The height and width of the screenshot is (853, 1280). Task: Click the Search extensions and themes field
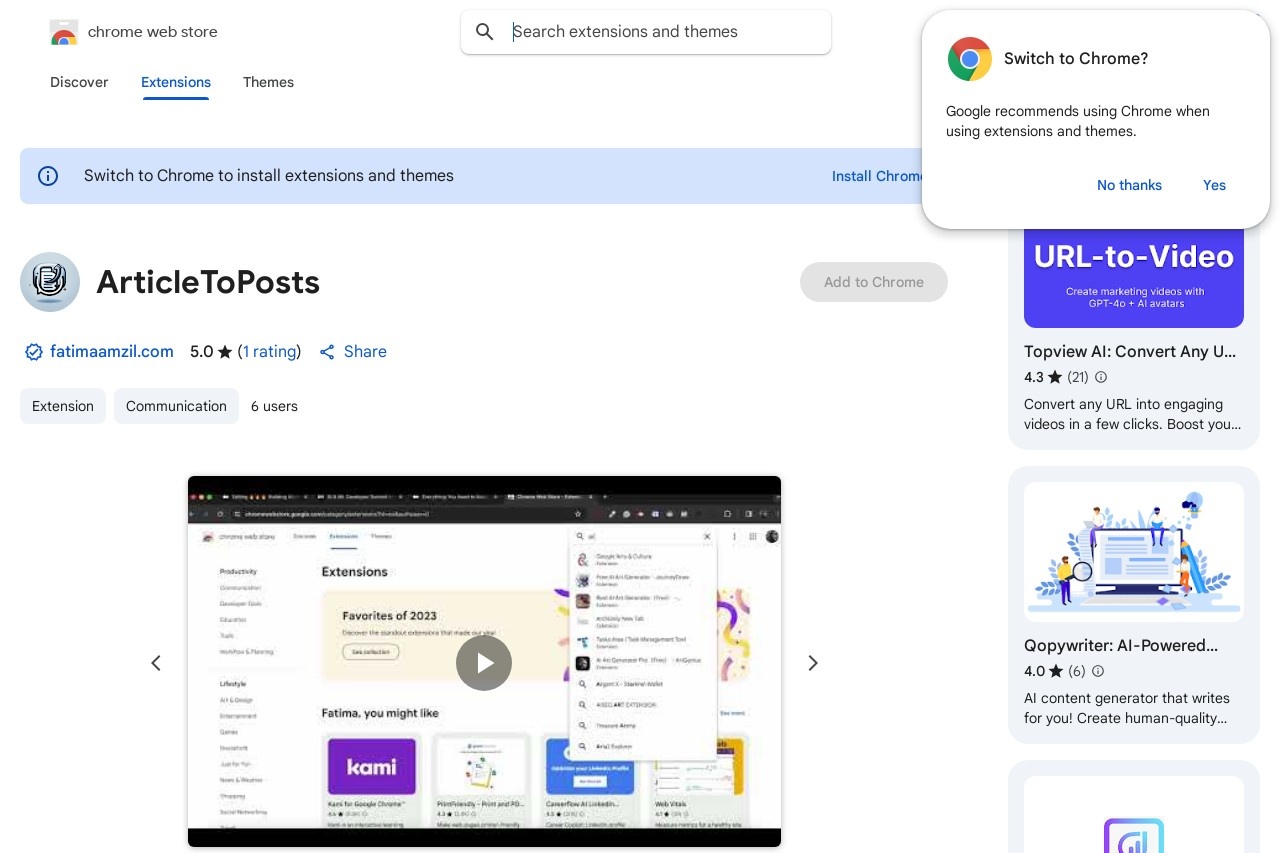coord(646,32)
